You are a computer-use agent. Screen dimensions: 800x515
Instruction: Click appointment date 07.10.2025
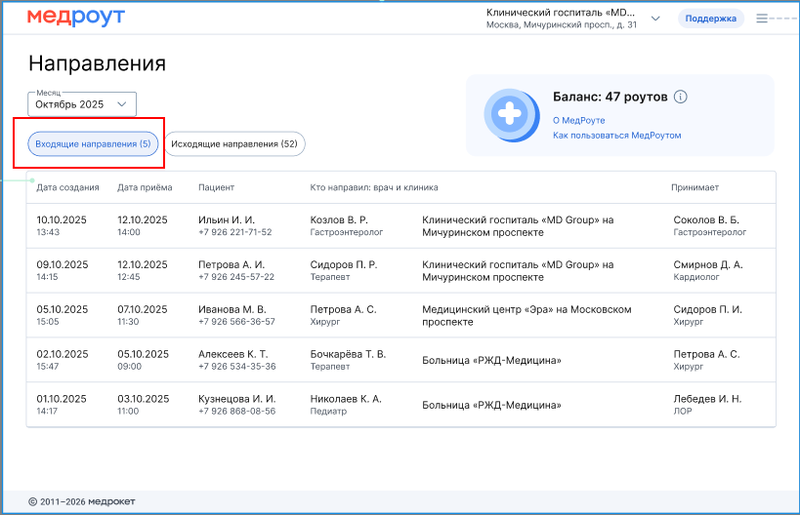[x=142, y=309]
